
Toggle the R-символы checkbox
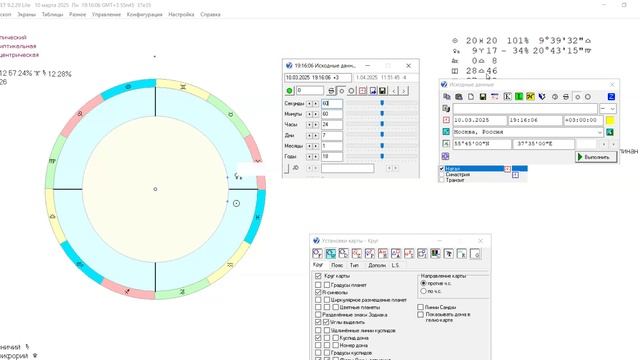[318, 292]
